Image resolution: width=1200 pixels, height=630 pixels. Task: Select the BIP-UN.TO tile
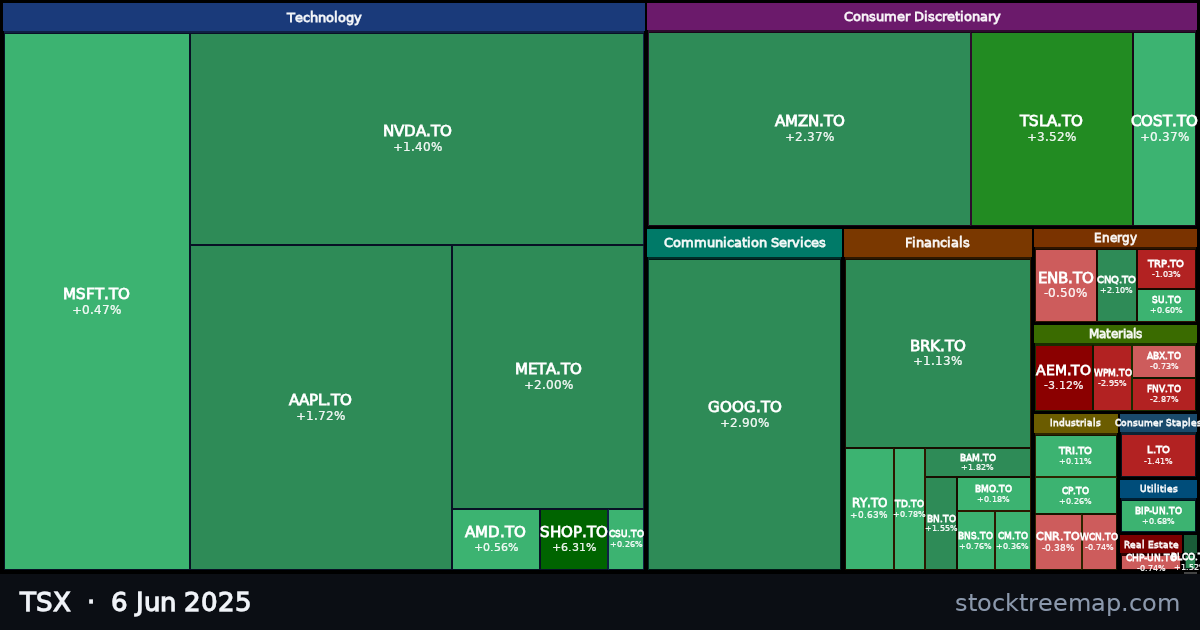click(1158, 516)
